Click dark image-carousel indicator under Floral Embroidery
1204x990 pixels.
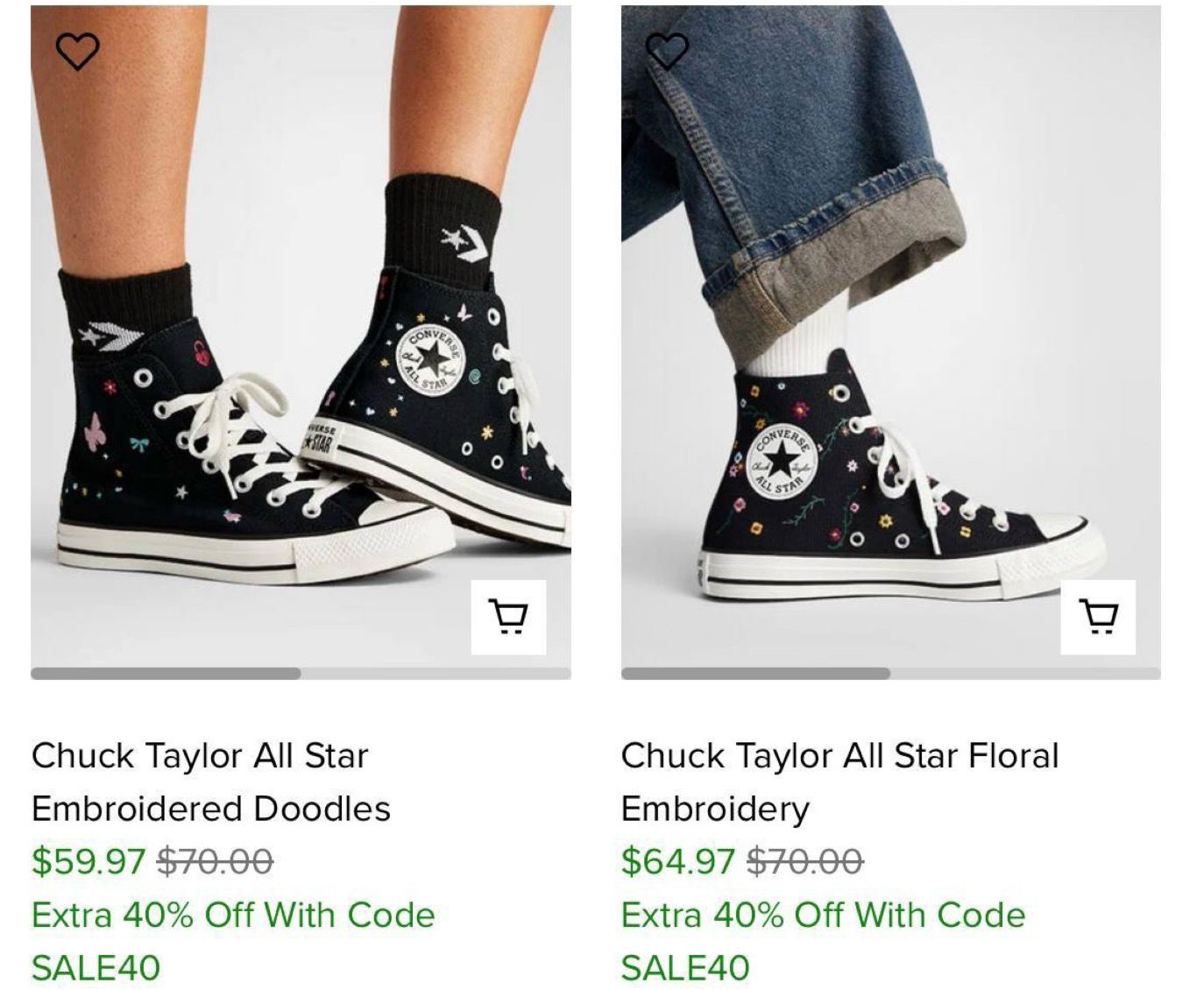click(x=755, y=674)
